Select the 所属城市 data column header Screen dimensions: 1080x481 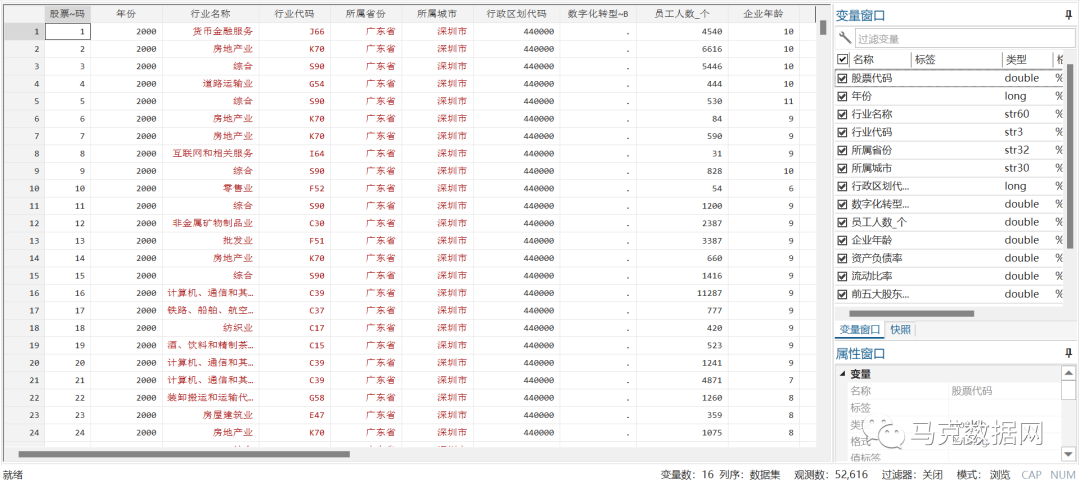[x=437, y=14]
